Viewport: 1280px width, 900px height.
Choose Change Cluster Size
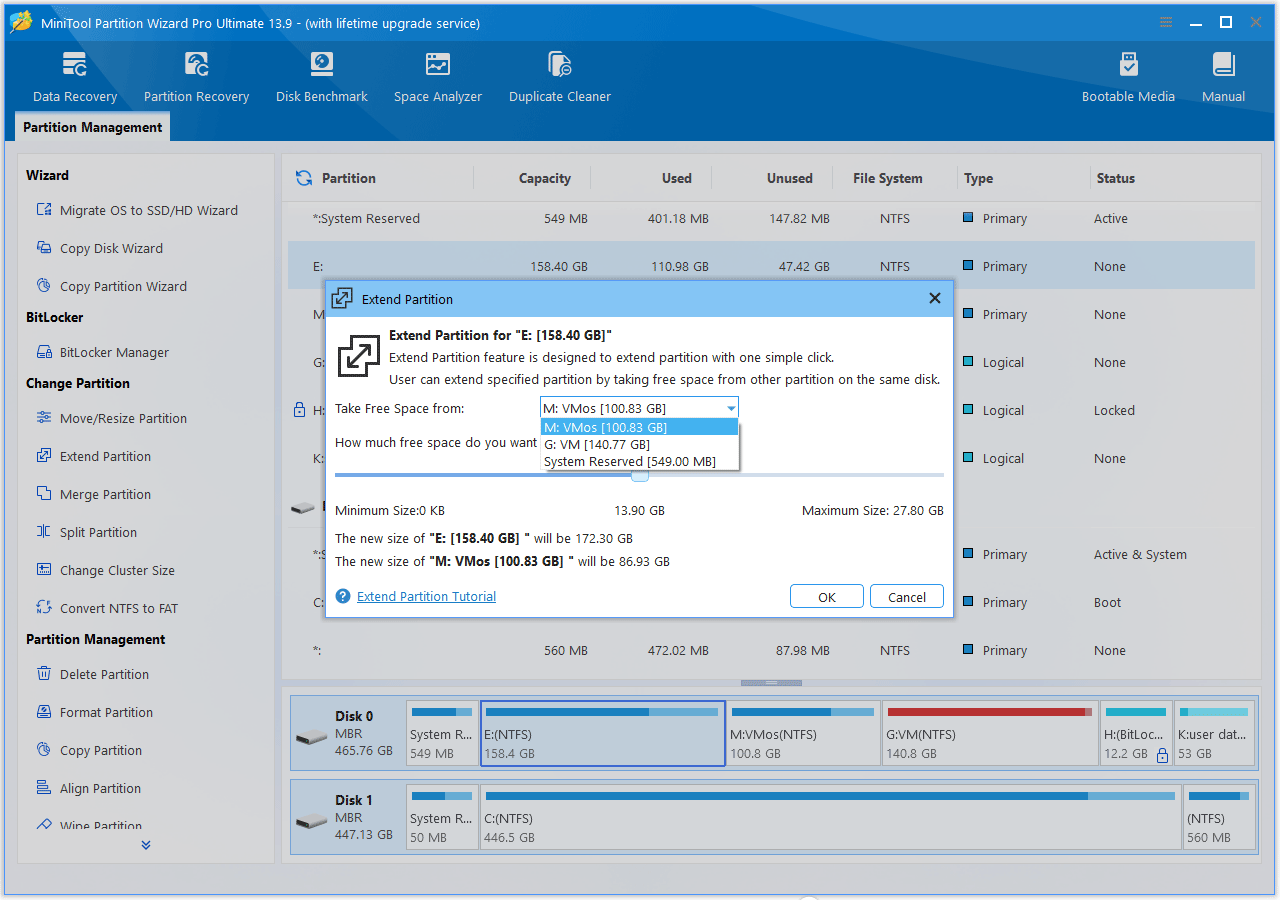click(105, 570)
